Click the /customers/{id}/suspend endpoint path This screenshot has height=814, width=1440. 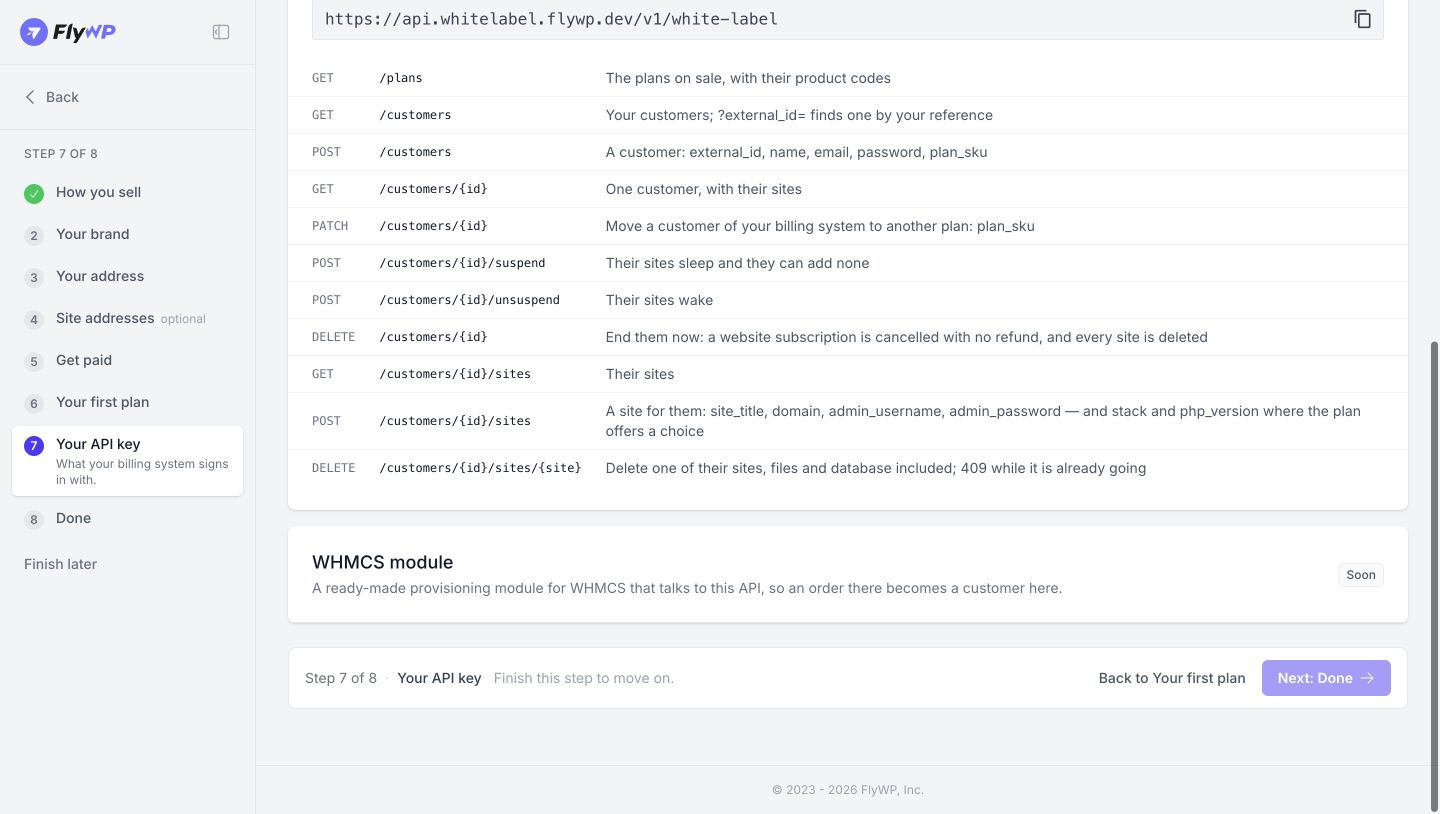coord(462,263)
